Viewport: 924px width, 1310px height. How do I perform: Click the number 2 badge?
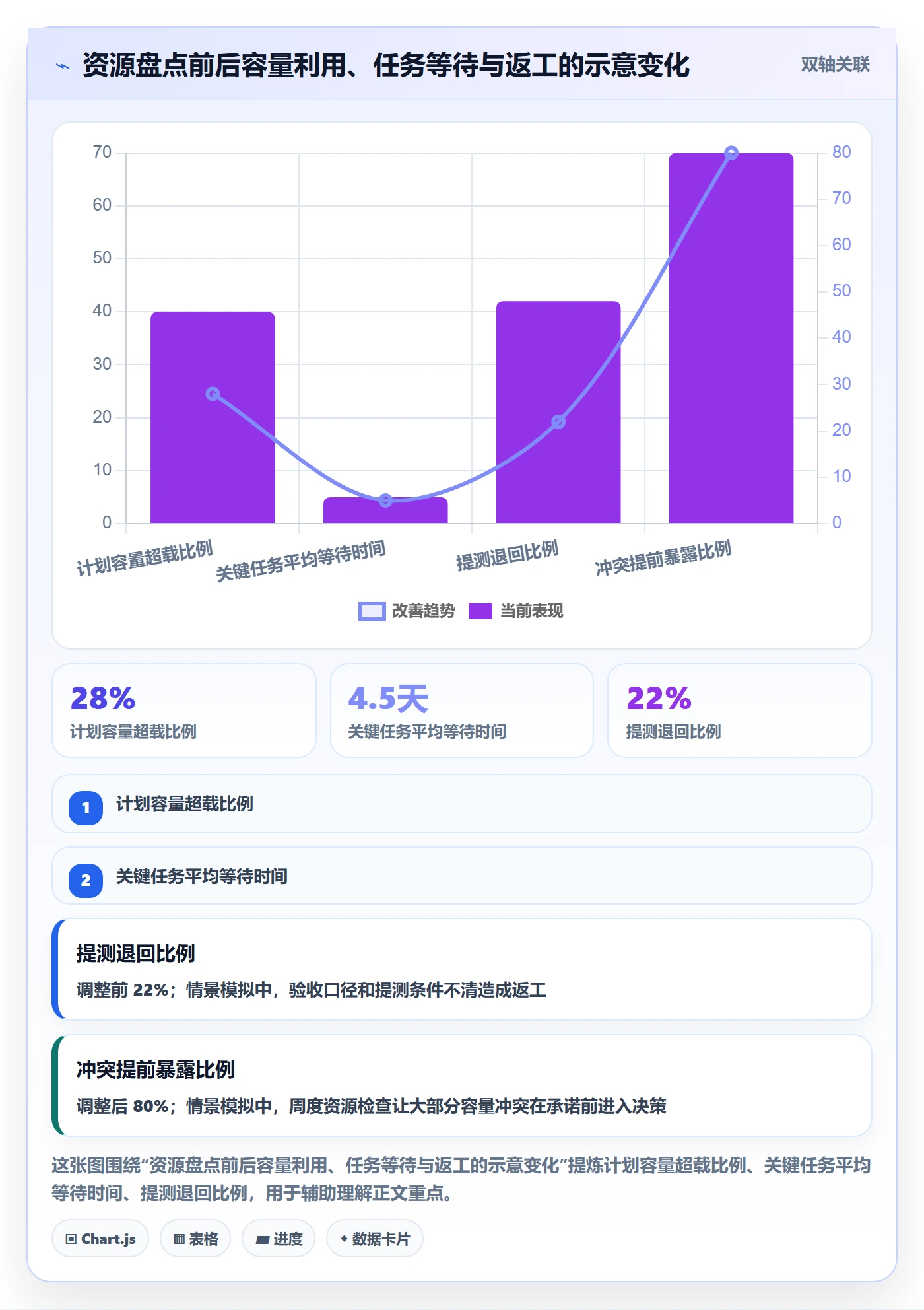click(x=86, y=880)
